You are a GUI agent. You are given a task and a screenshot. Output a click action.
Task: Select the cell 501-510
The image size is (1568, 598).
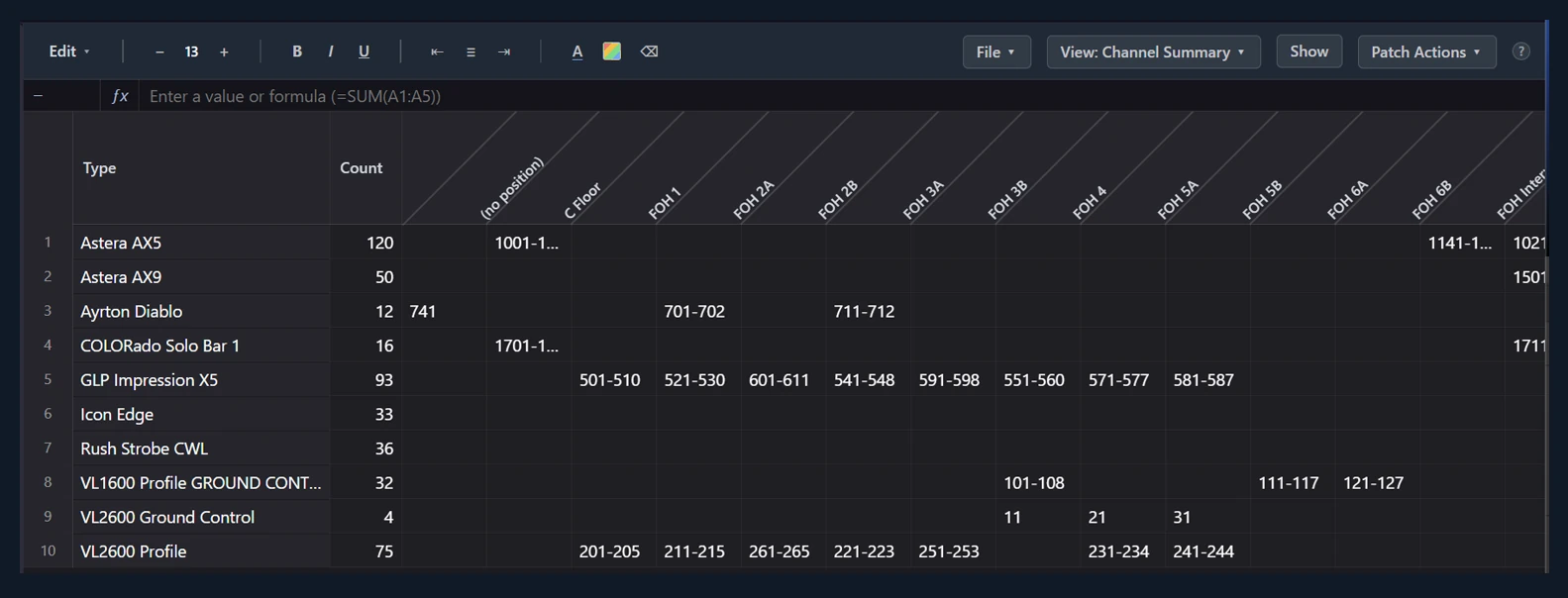[613, 380]
